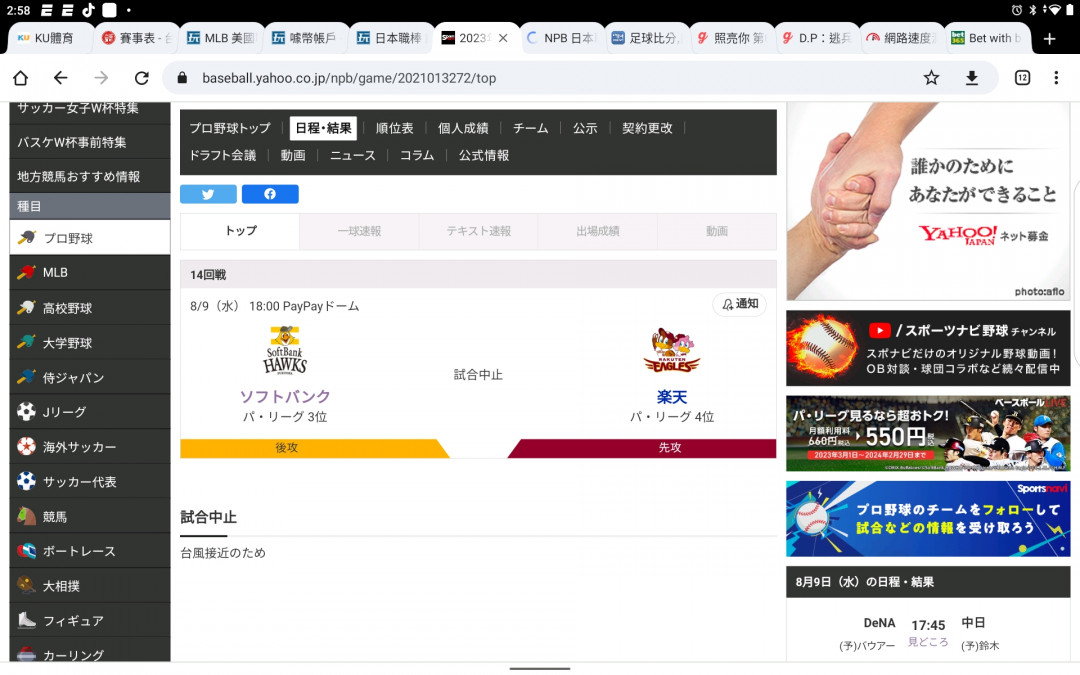Open ドラフト会議 nav item

pyautogui.click(x=222, y=156)
